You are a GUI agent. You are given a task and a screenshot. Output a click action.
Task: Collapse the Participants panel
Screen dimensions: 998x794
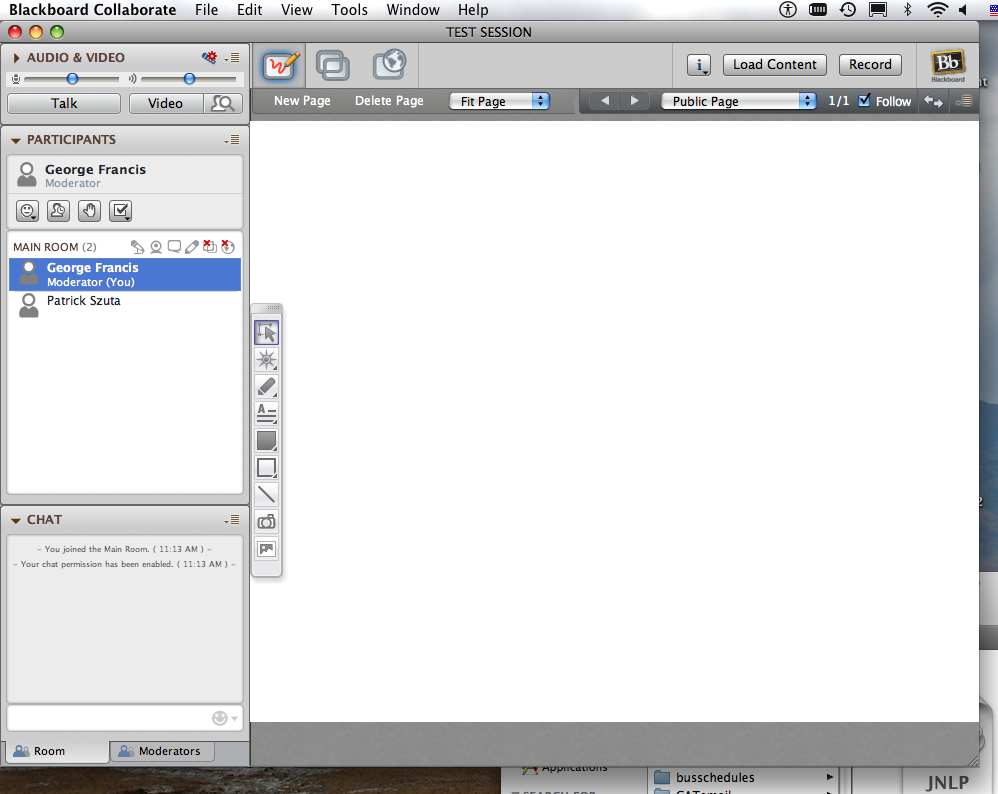(x=16, y=140)
